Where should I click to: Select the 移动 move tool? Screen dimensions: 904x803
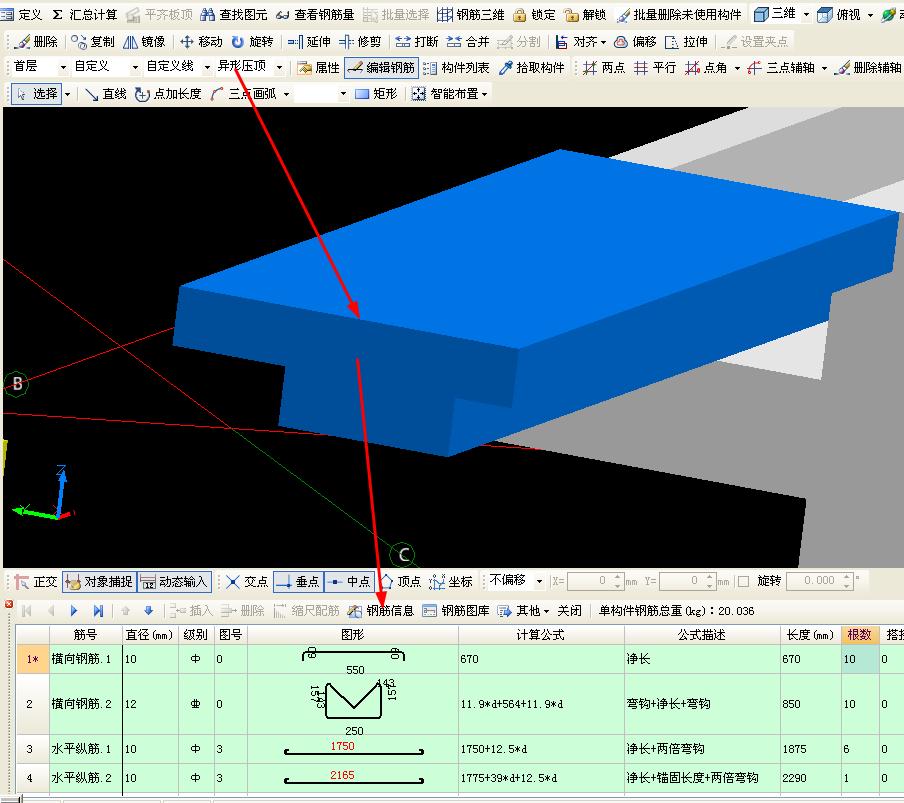[201, 42]
